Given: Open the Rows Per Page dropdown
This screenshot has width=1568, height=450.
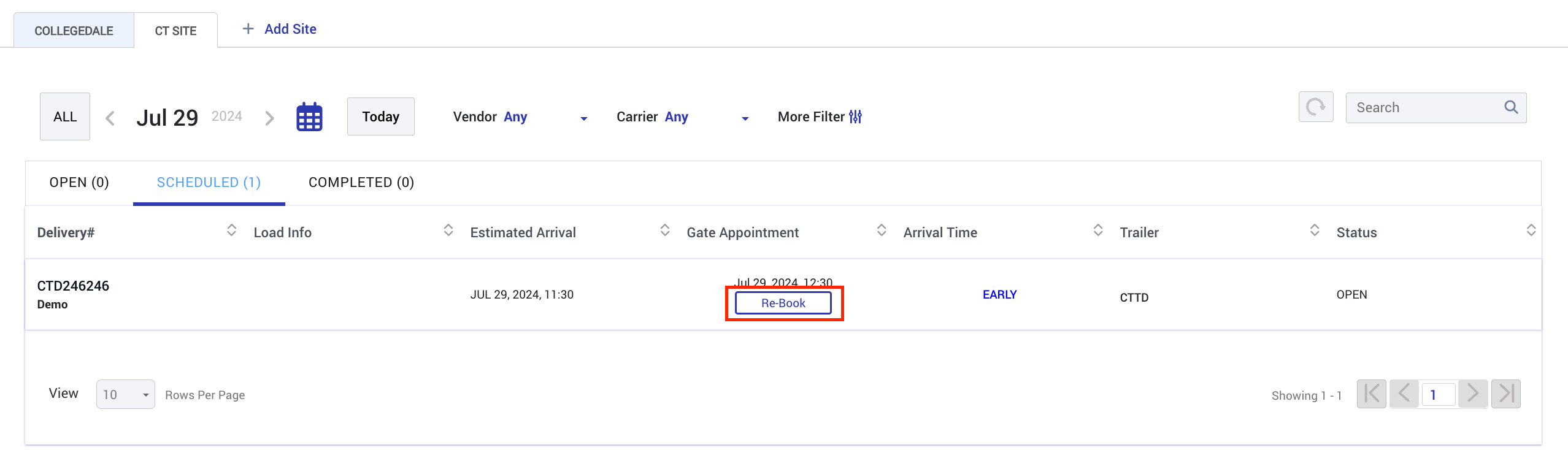Looking at the screenshot, I should pyautogui.click(x=126, y=394).
